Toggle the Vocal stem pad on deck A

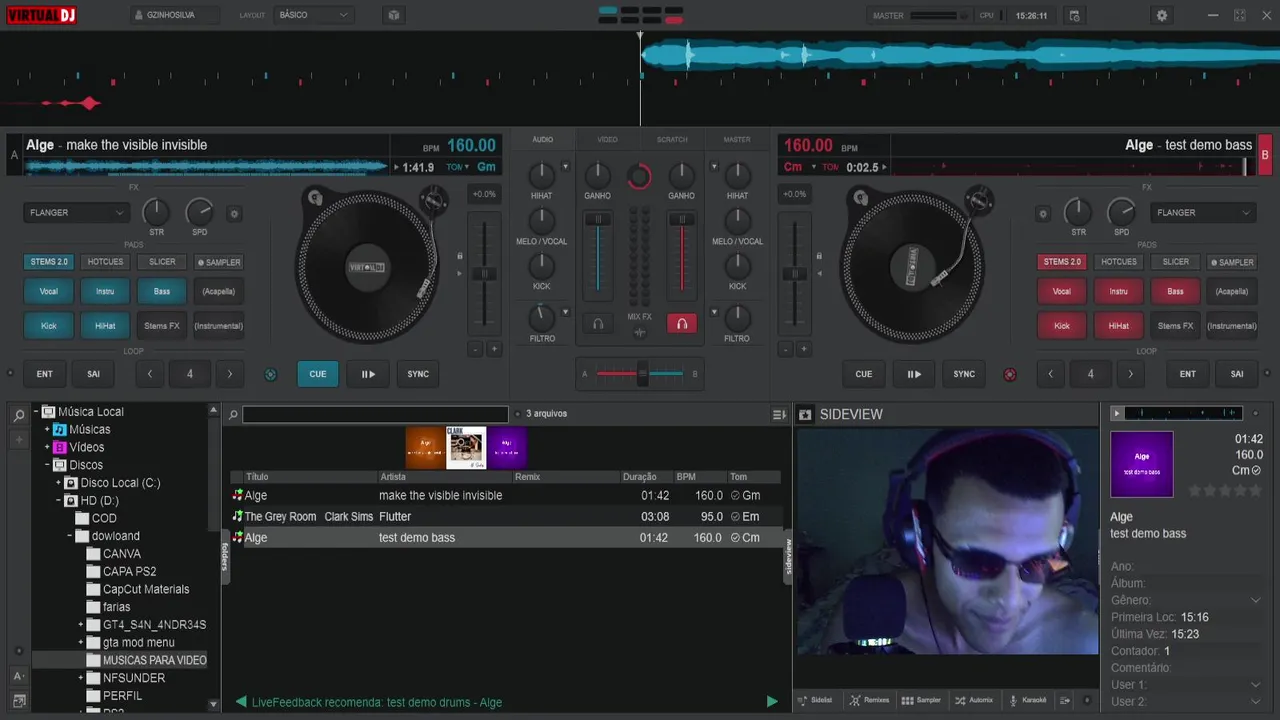[49, 291]
